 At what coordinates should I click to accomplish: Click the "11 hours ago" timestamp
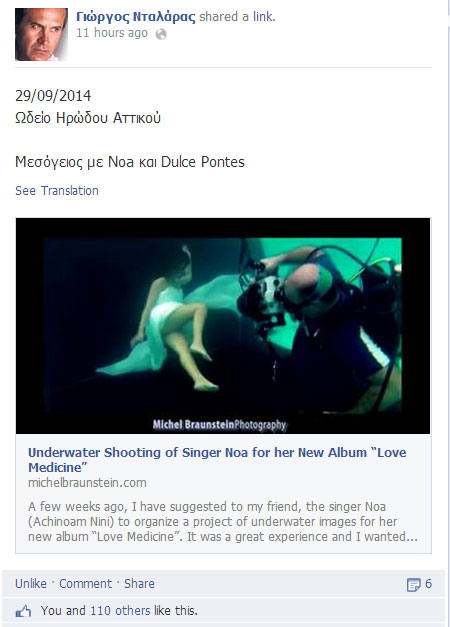[x=112, y=33]
